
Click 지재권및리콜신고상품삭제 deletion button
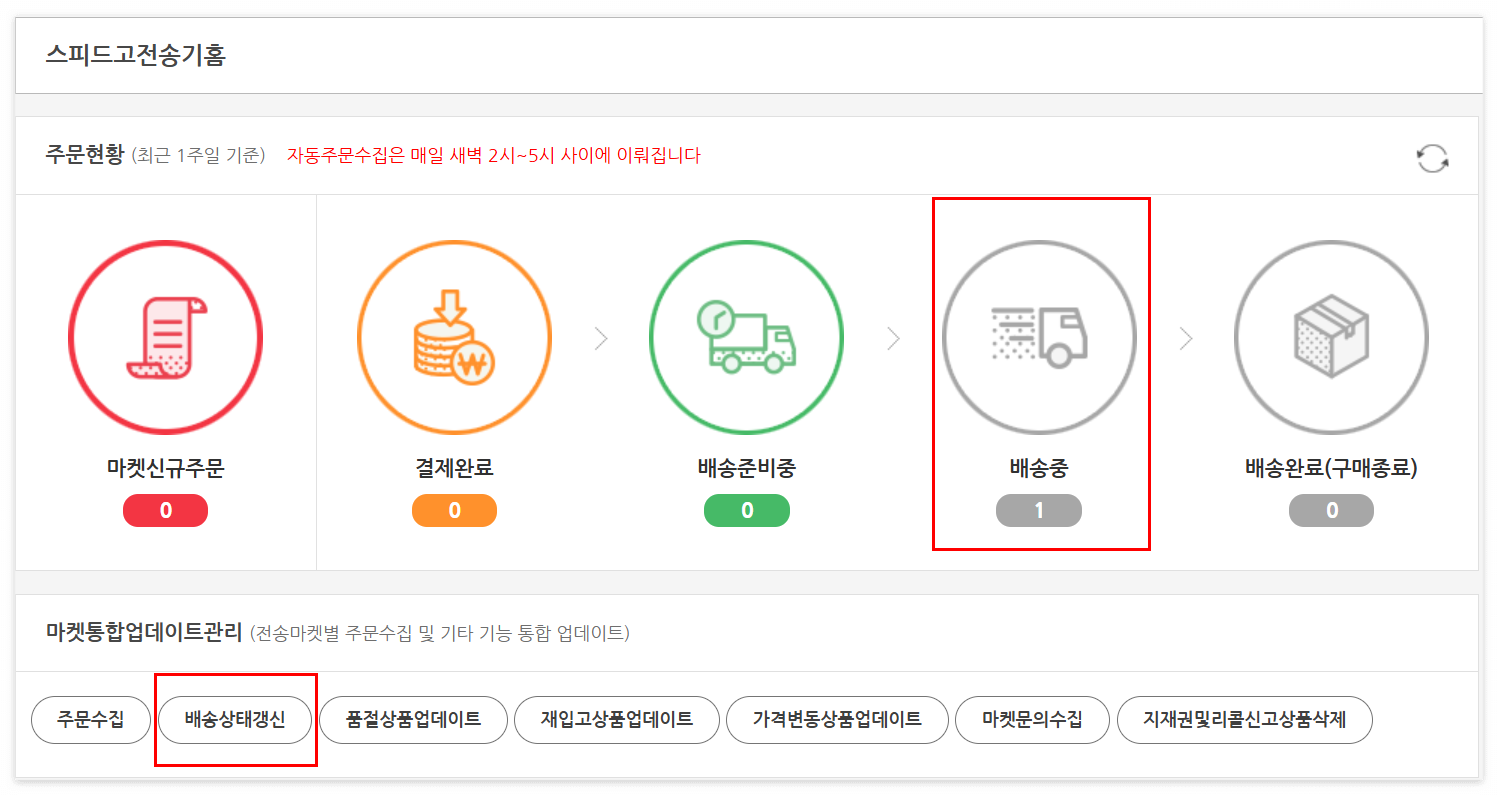(x=1244, y=719)
